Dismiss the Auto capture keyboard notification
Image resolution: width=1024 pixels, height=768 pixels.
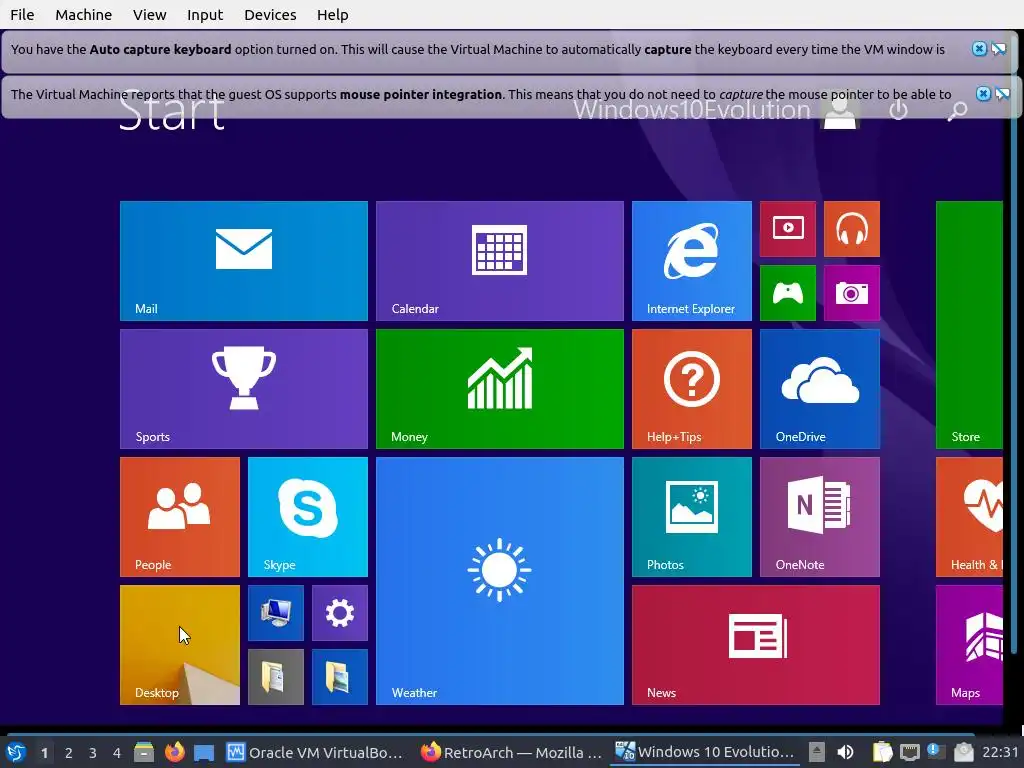pos(979,49)
